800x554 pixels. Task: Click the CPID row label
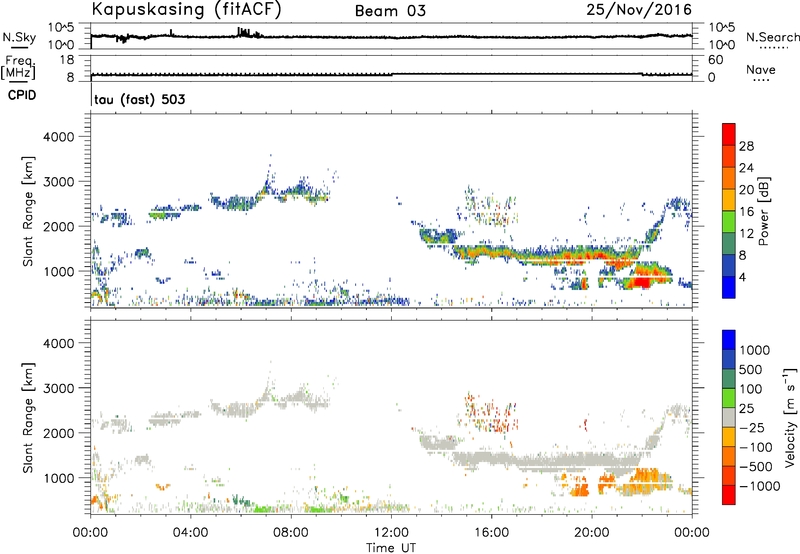(x=22, y=95)
